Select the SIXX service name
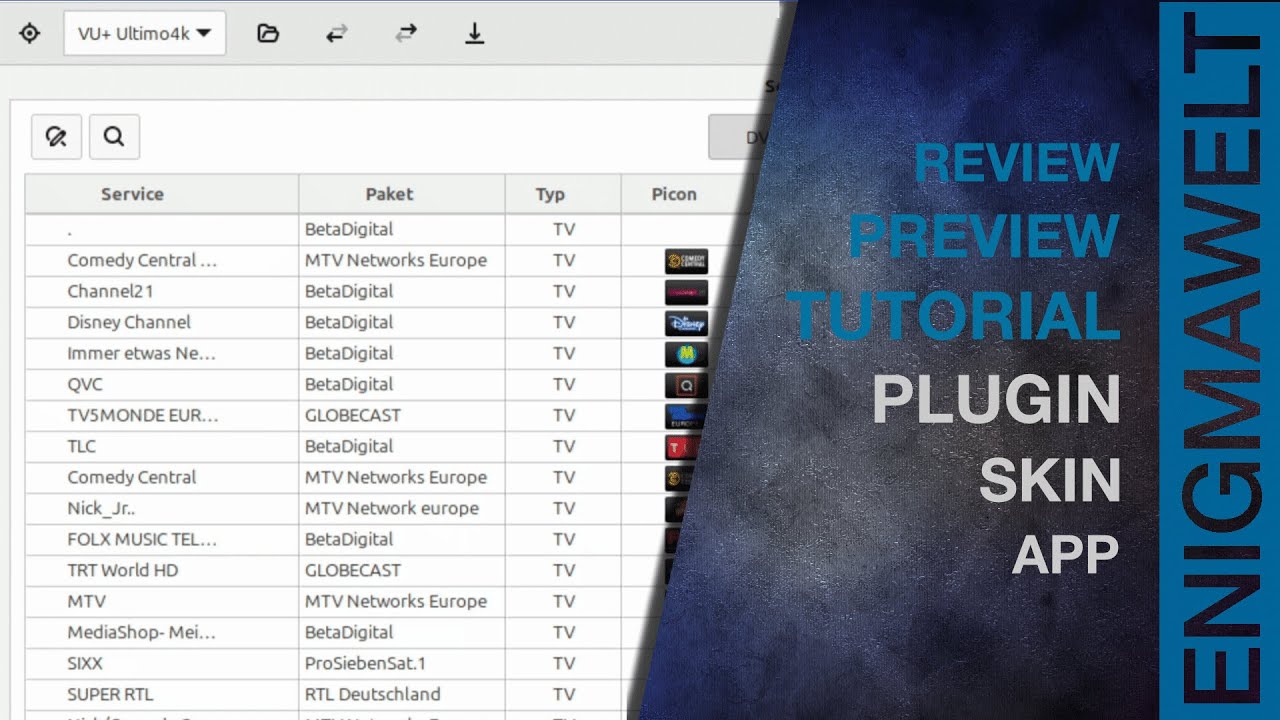The width and height of the screenshot is (1280, 720). (x=85, y=663)
